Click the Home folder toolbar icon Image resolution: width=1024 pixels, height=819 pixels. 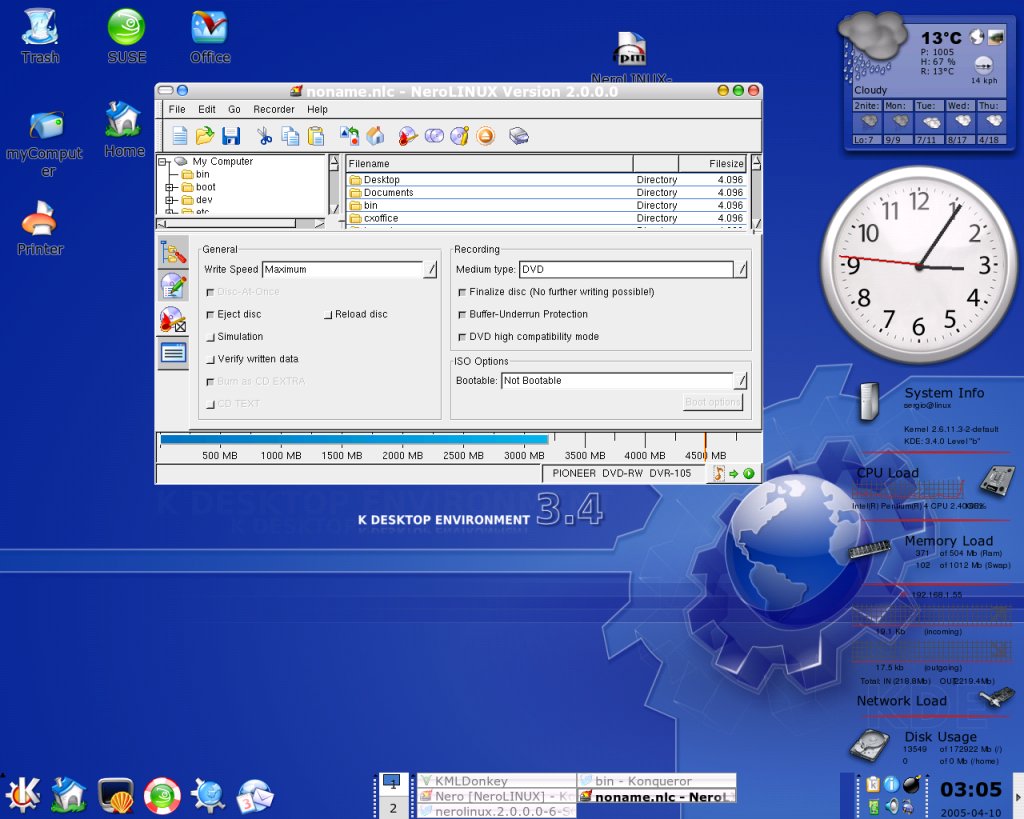(x=376, y=136)
